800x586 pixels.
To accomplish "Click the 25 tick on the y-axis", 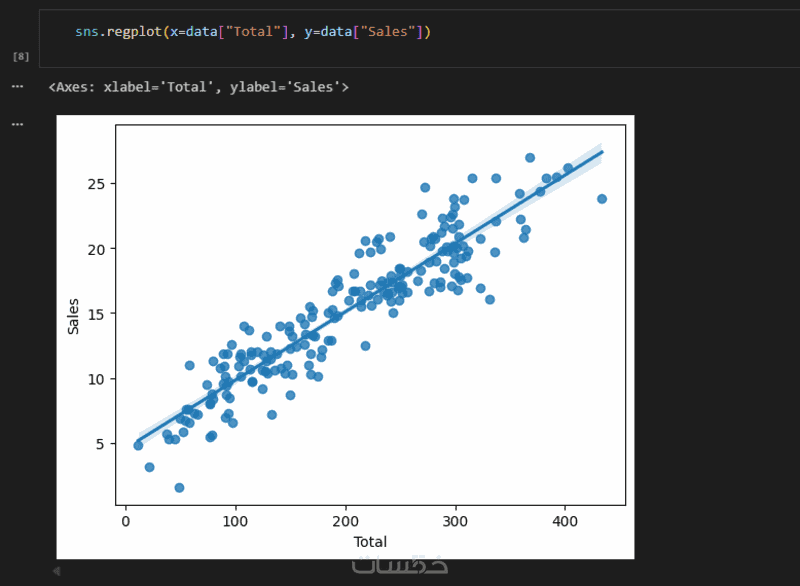I will [x=96, y=184].
